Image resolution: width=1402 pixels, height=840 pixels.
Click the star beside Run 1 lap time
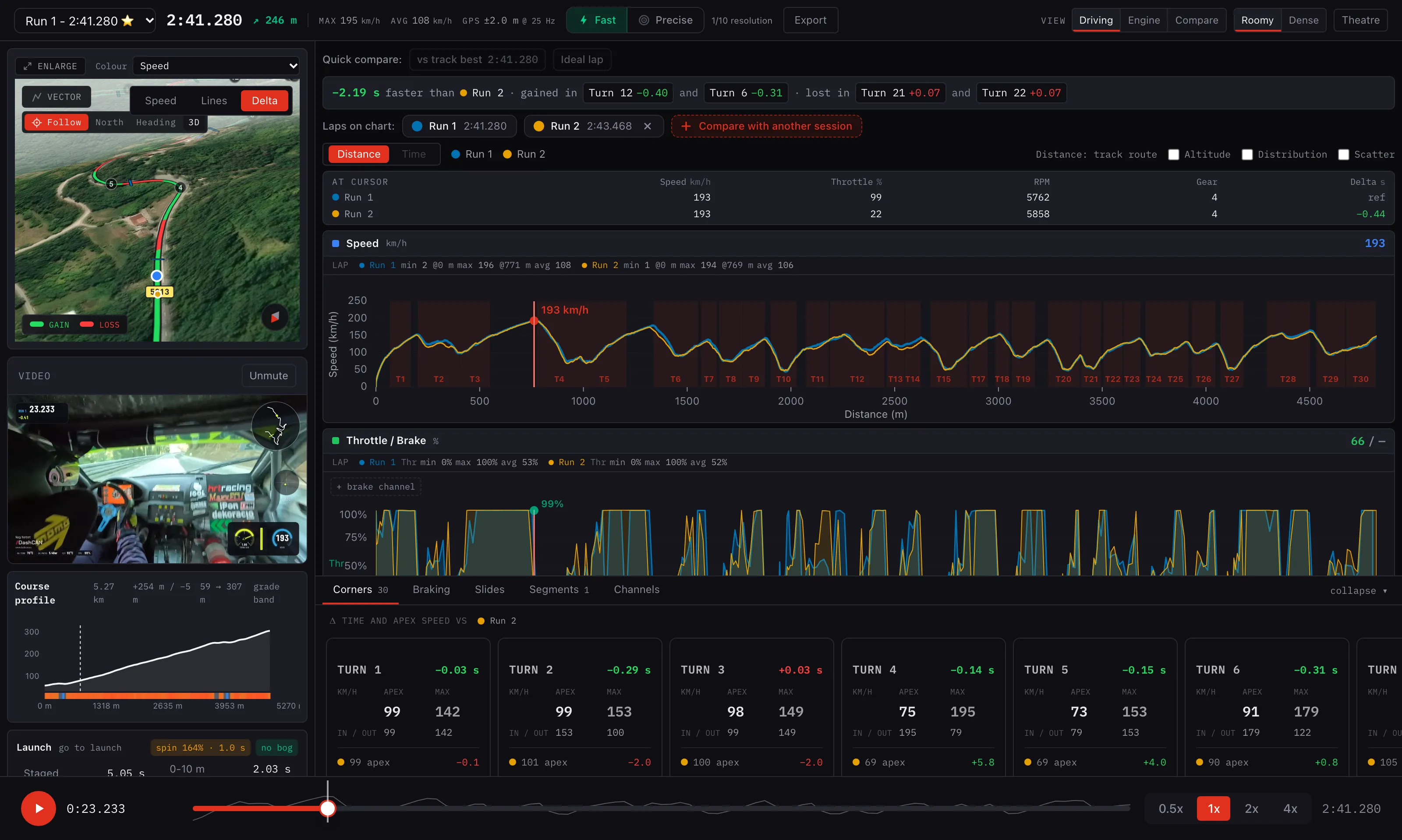128,21
